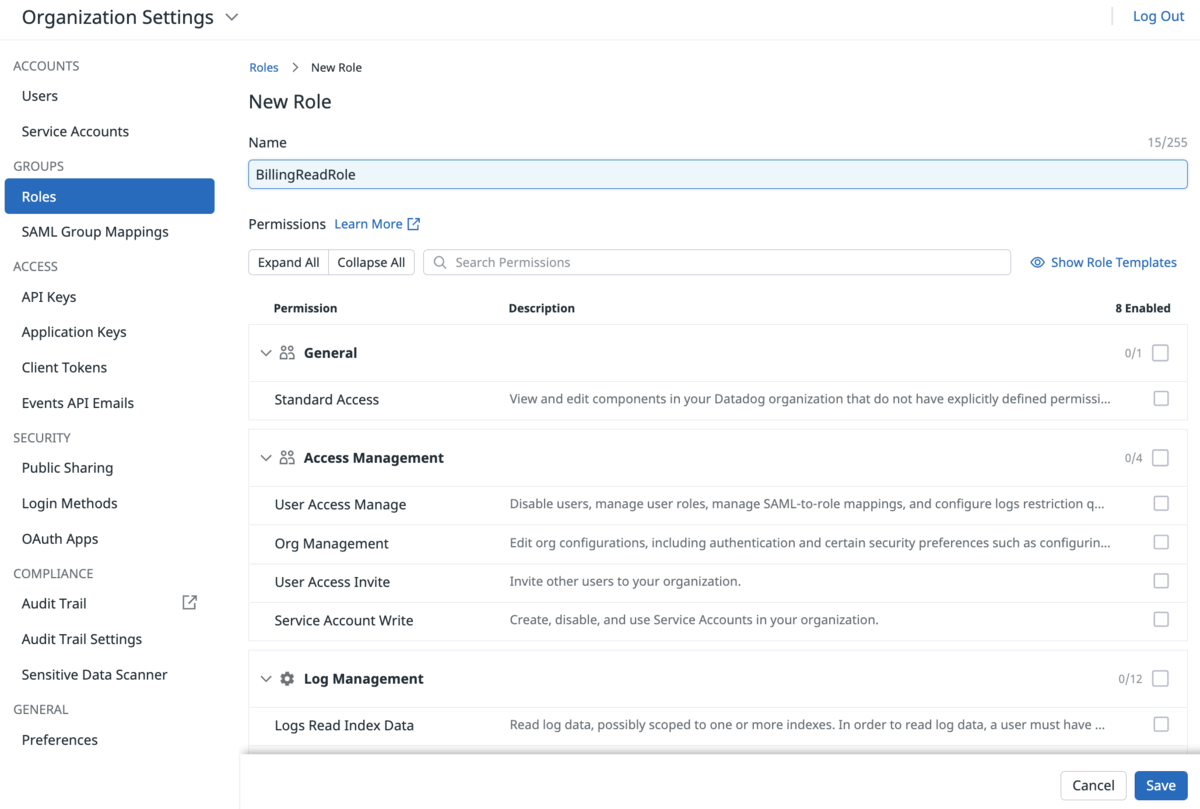
Task: Check the Logs Read Index Data permission
Action: (x=1161, y=725)
